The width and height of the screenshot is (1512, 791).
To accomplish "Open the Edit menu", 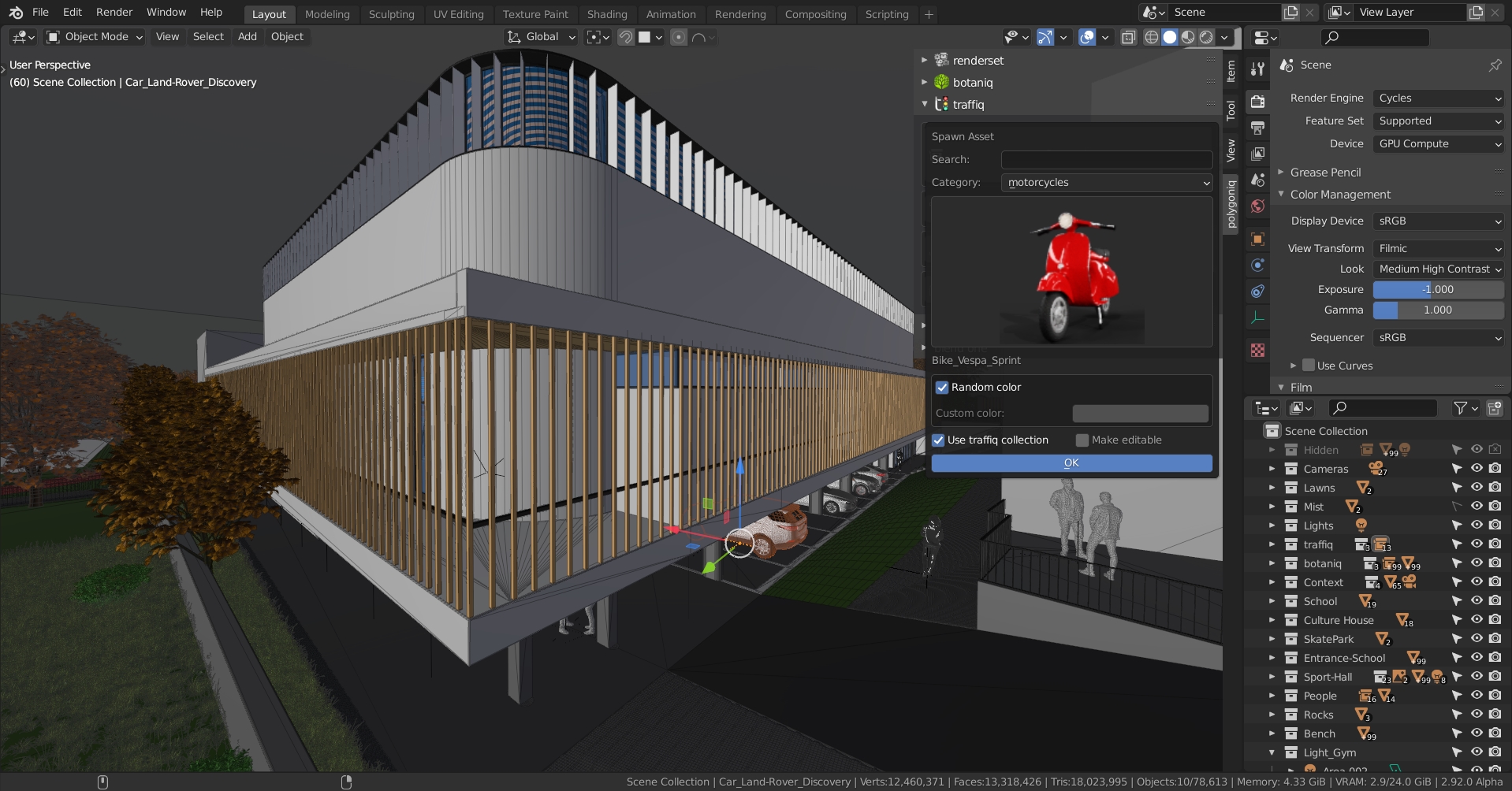I will [73, 13].
